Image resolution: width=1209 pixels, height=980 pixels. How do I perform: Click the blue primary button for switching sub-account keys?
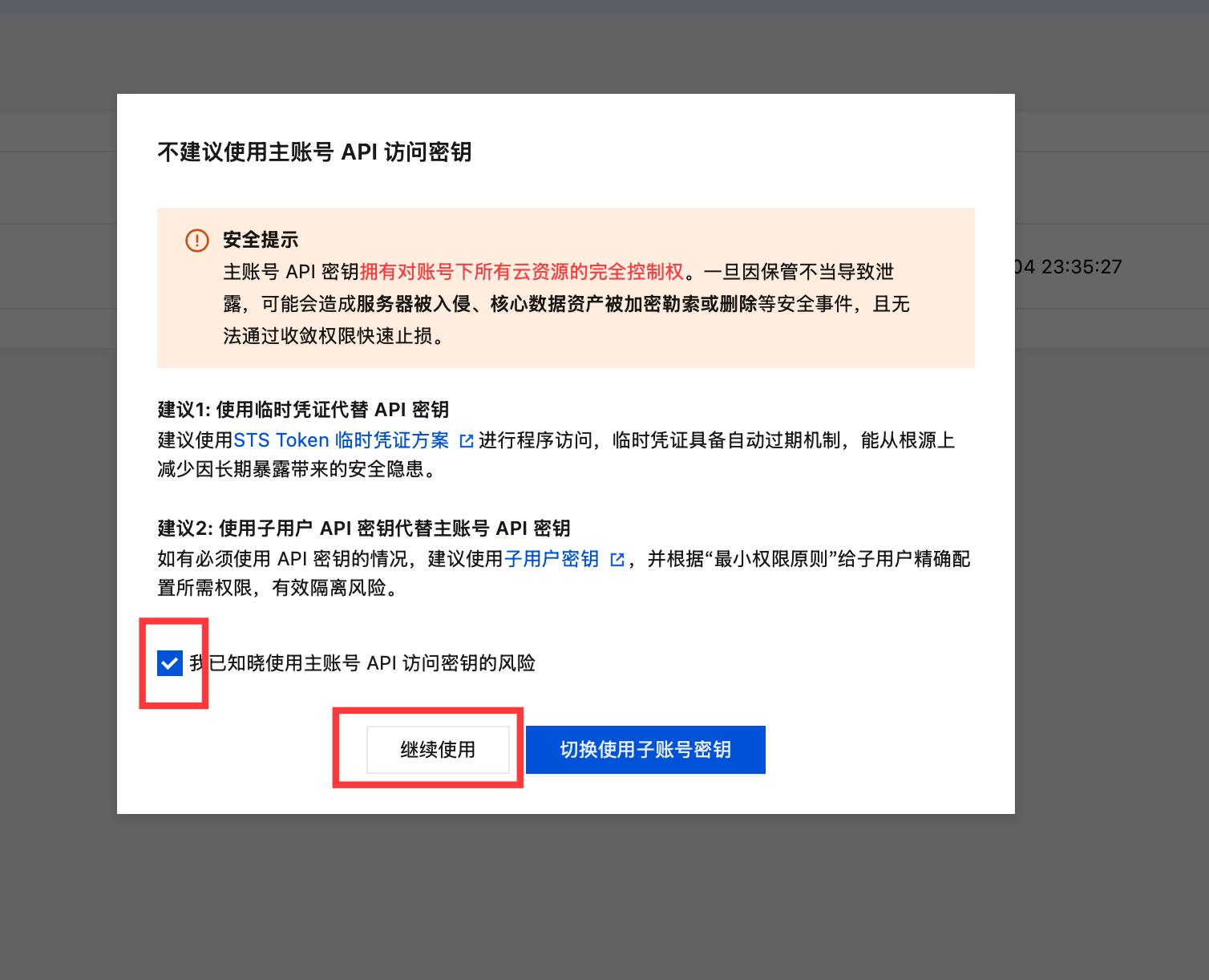pos(645,750)
